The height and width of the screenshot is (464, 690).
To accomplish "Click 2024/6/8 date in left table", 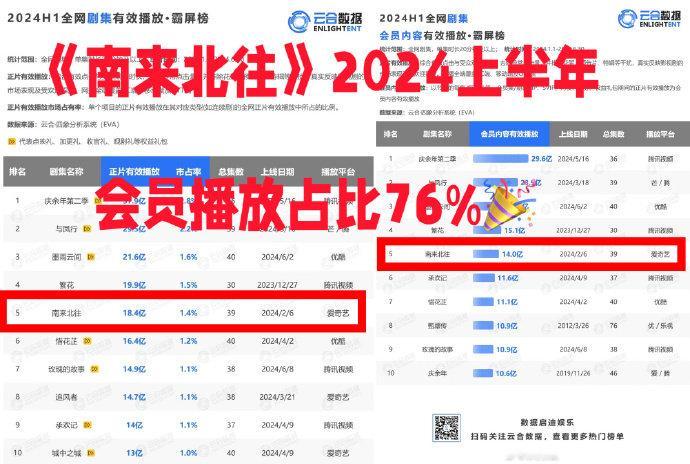I will coord(277,369).
